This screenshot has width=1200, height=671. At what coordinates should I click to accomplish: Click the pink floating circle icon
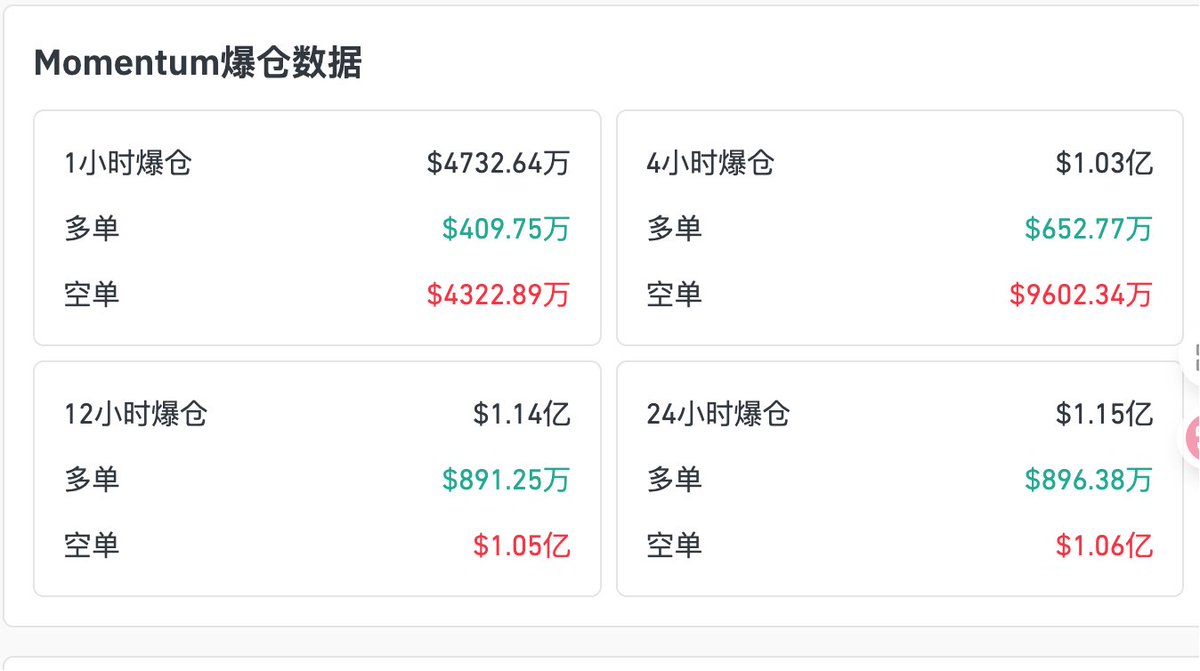(x=1192, y=438)
